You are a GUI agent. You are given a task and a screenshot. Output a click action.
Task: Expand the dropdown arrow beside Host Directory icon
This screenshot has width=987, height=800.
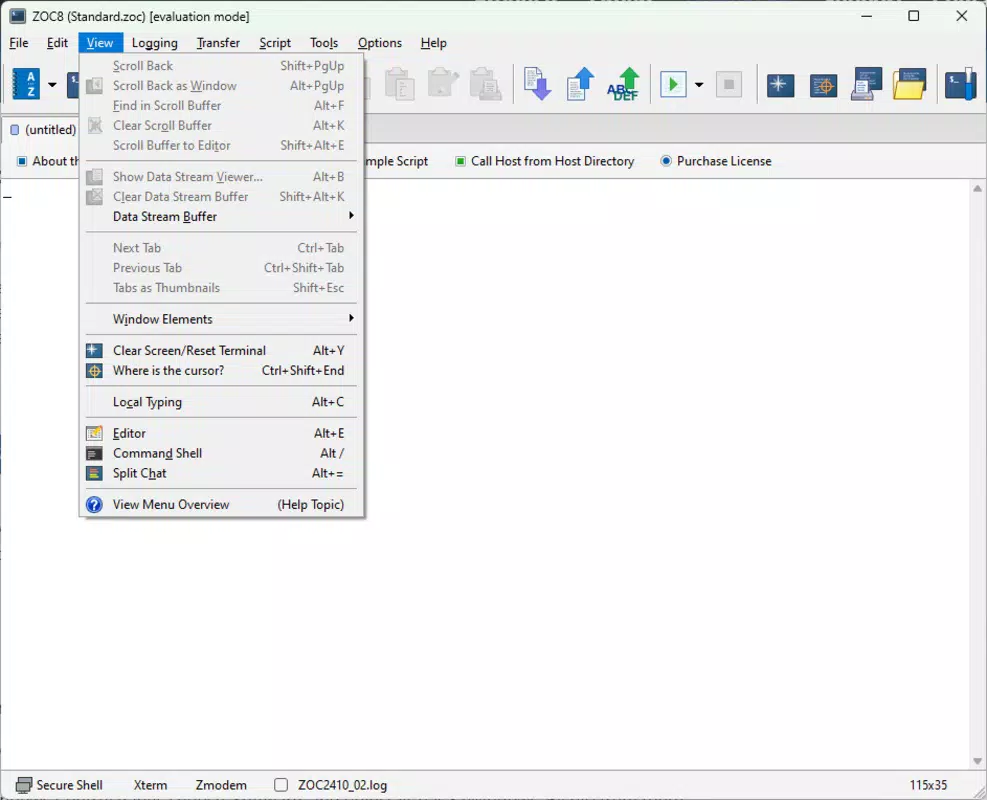point(52,84)
